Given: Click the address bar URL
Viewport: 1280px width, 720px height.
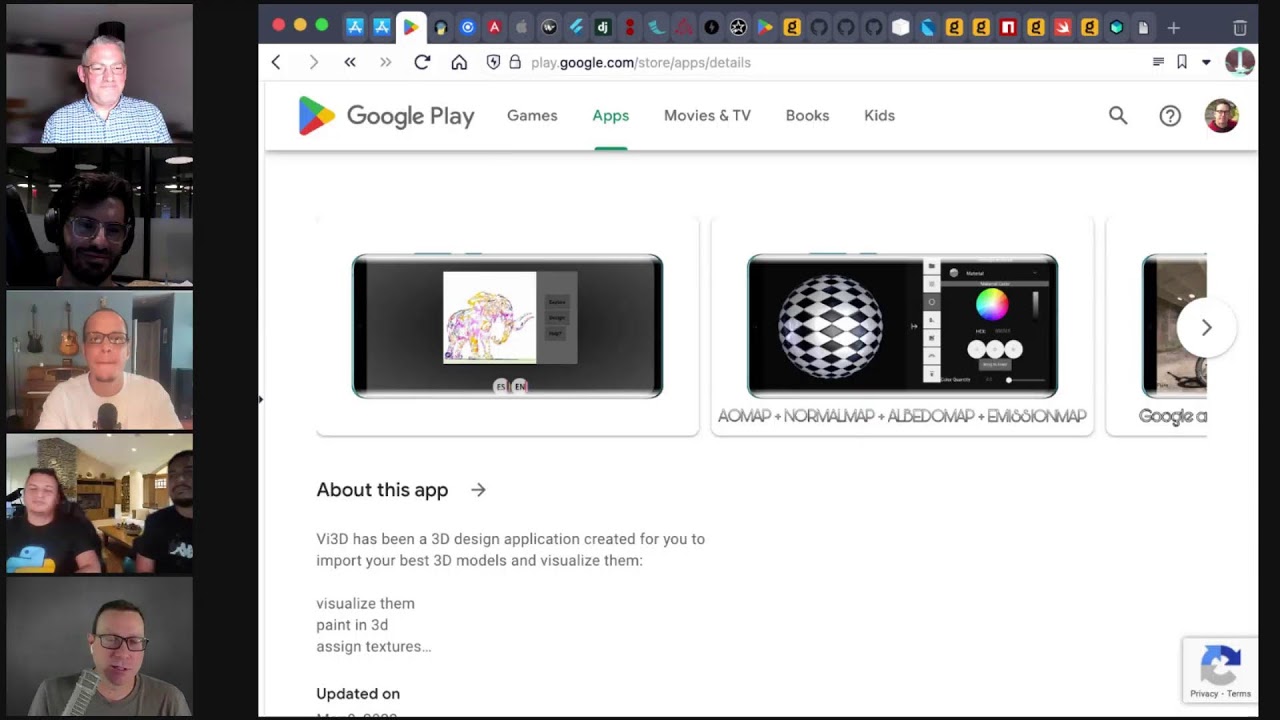Looking at the screenshot, I should (x=641, y=62).
